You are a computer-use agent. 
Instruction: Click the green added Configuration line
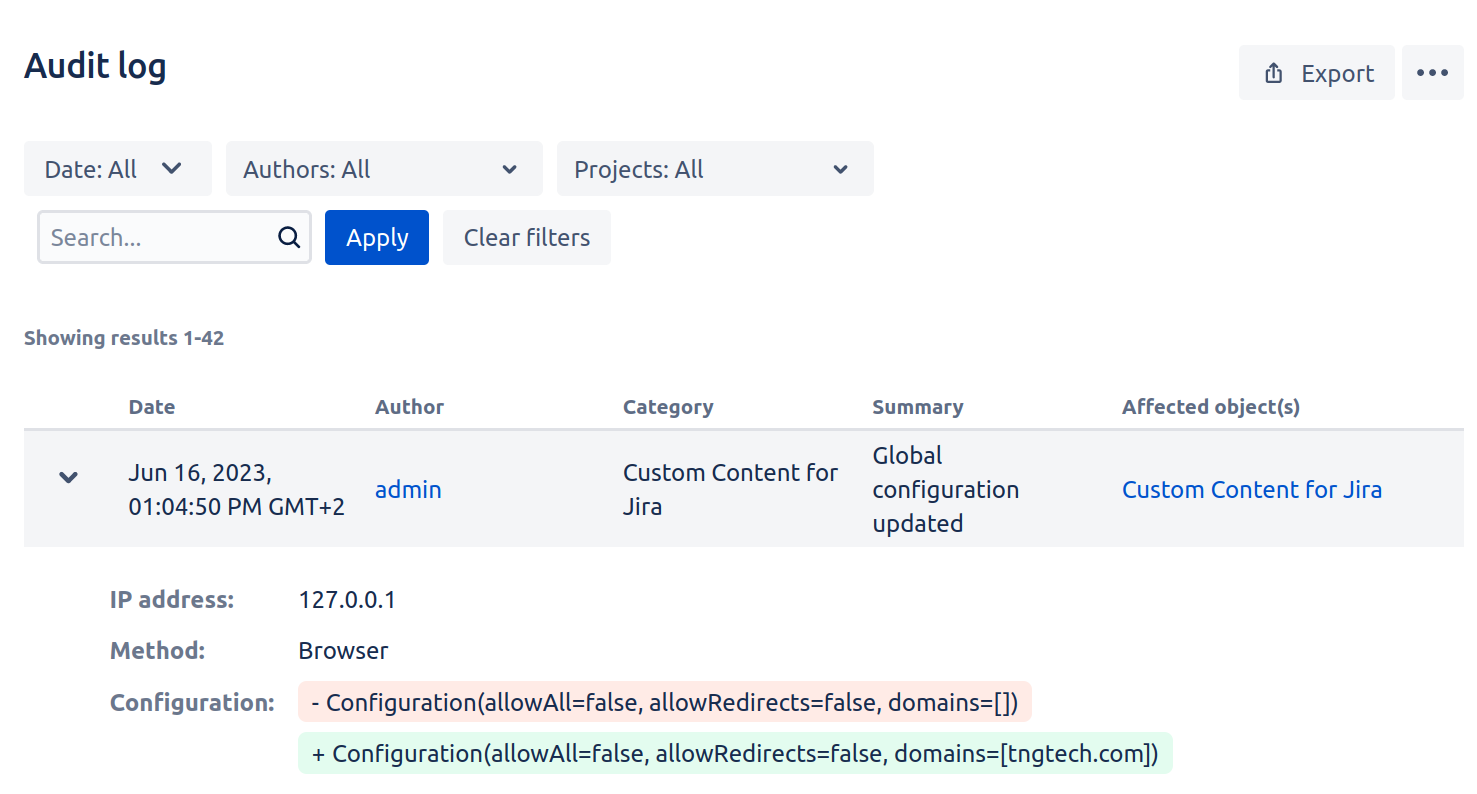(734, 753)
